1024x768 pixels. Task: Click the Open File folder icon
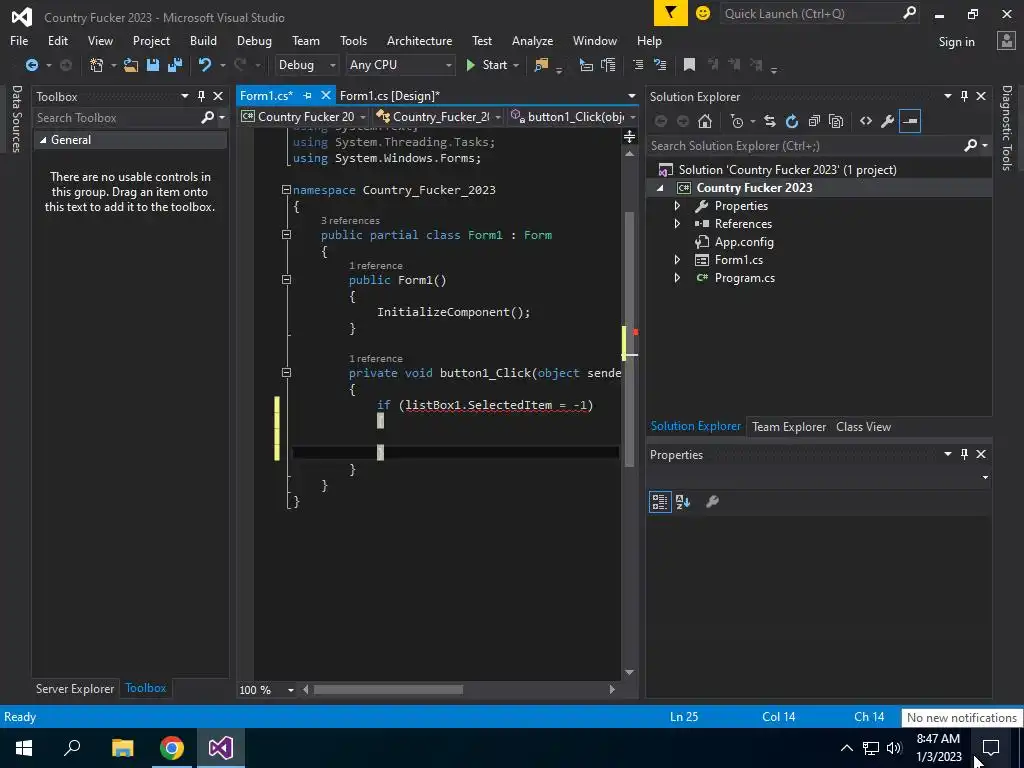pyautogui.click(x=131, y=65)
